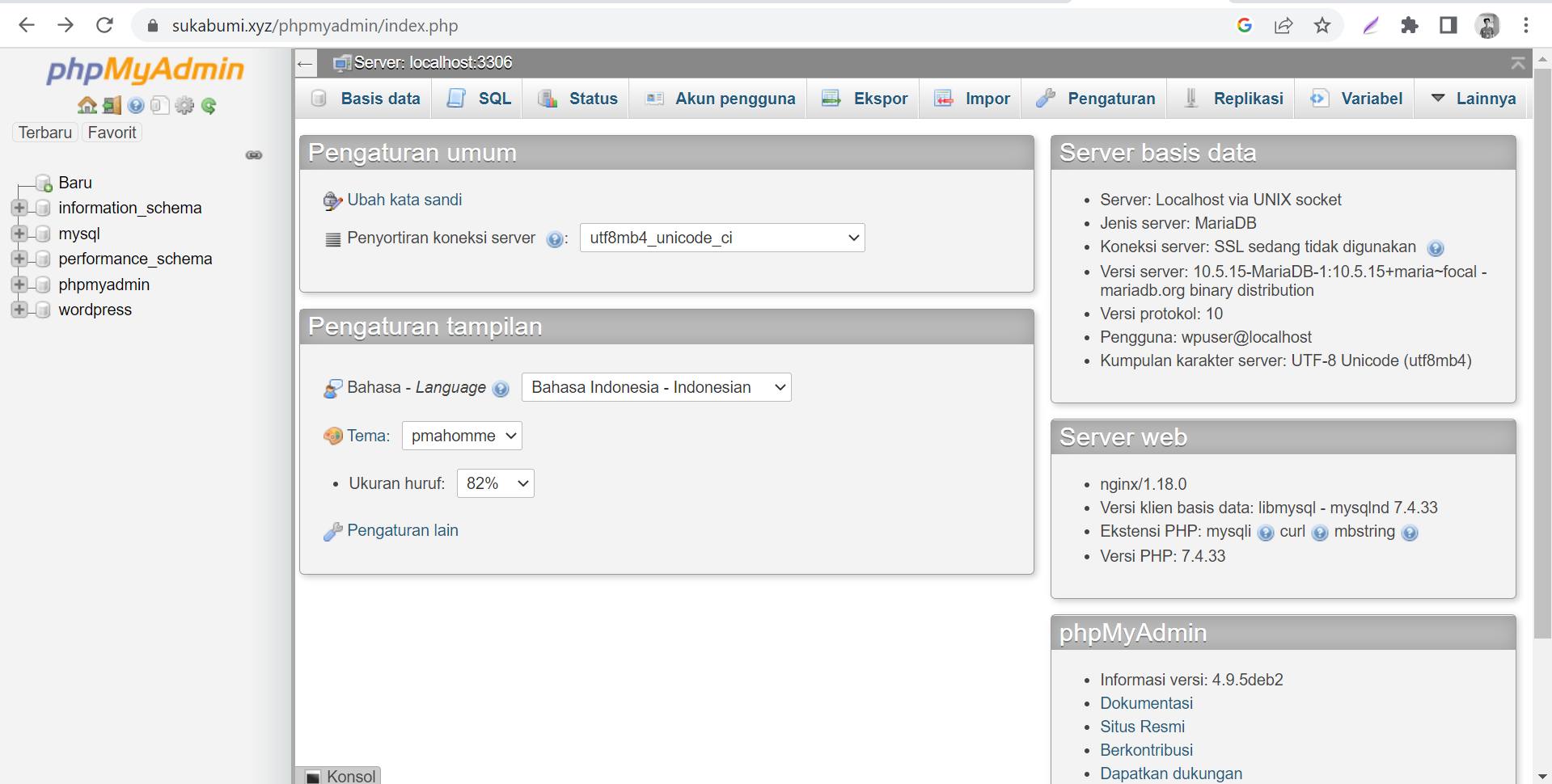Click collapse page header arrow icon
The height and width of the screenshot is (784, 1552).
click(x=1518, y=63)
